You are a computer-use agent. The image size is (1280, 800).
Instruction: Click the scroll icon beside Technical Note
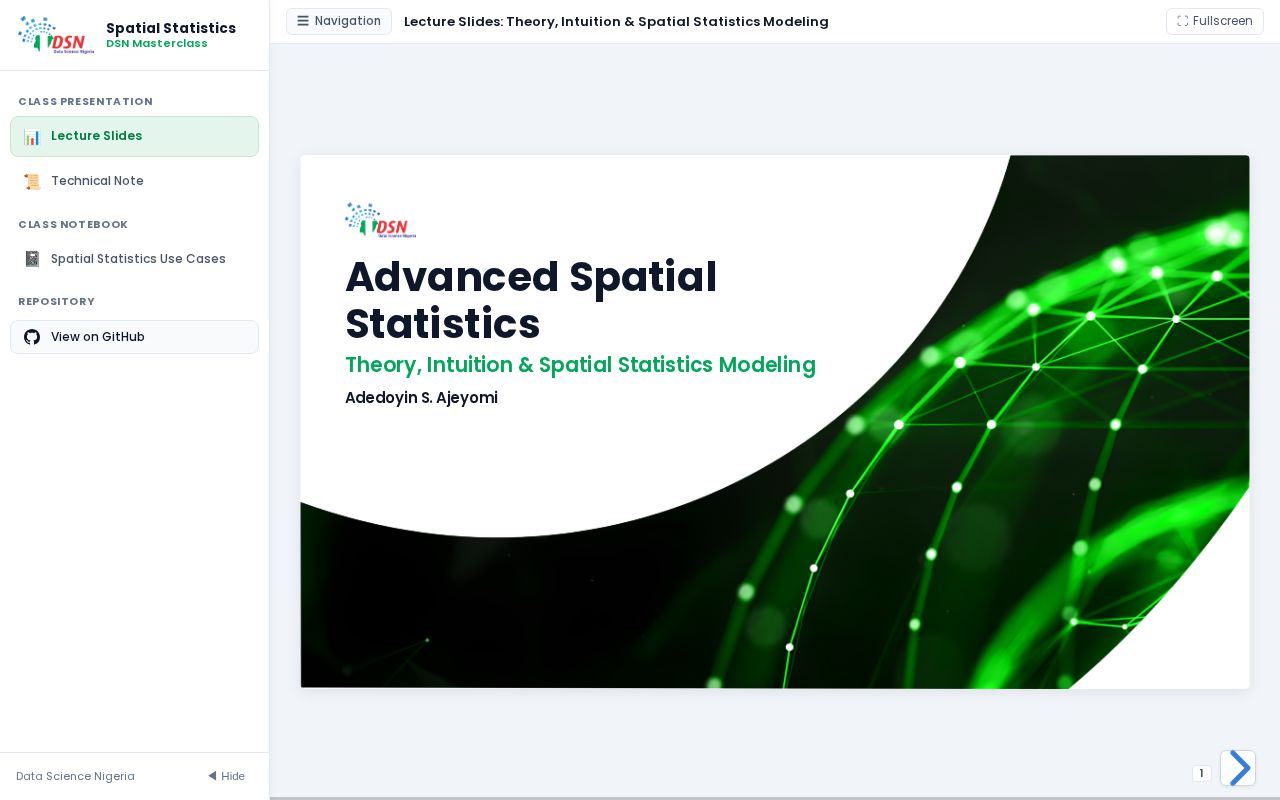(x=32, y=182)
